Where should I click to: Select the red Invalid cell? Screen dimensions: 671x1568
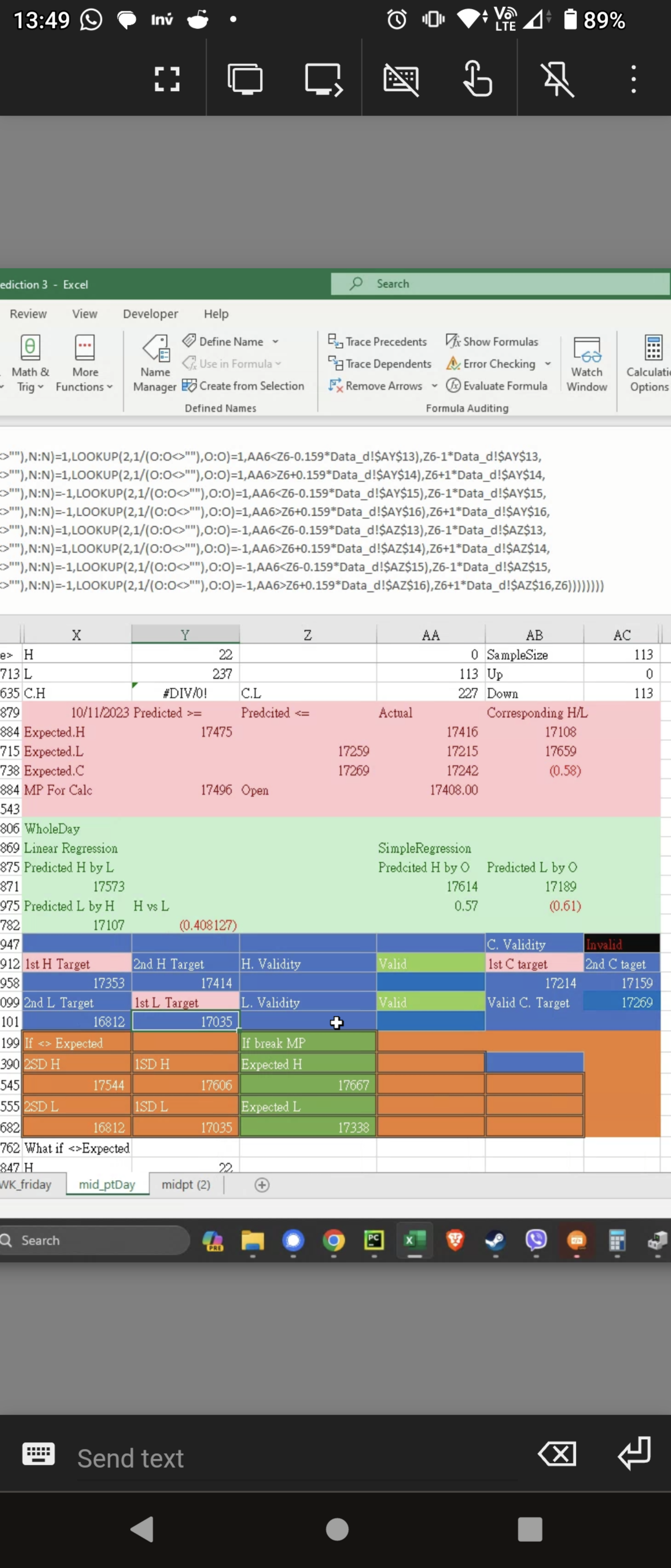620,944
